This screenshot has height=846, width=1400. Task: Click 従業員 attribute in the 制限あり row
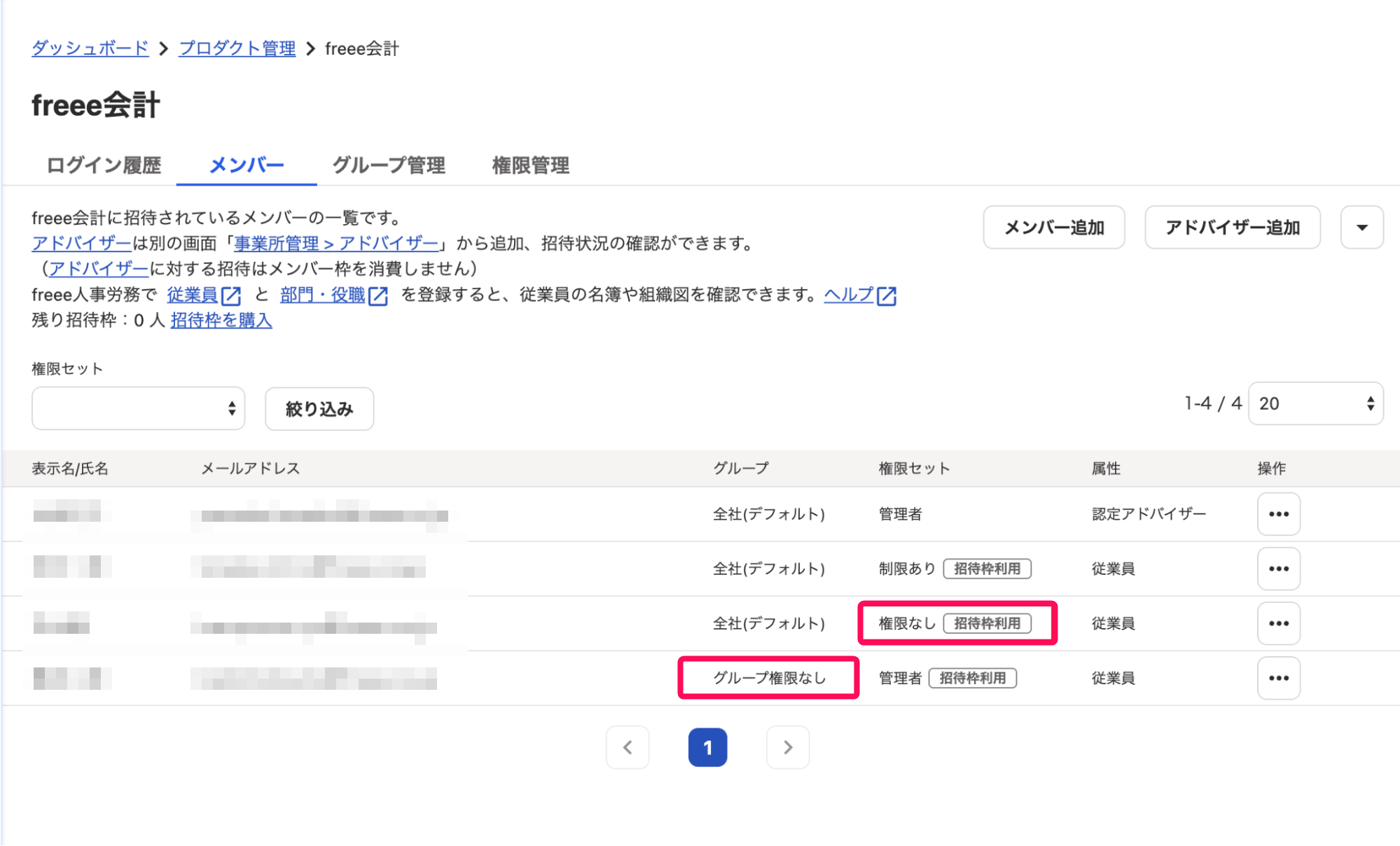click(x=1113, y=569)
